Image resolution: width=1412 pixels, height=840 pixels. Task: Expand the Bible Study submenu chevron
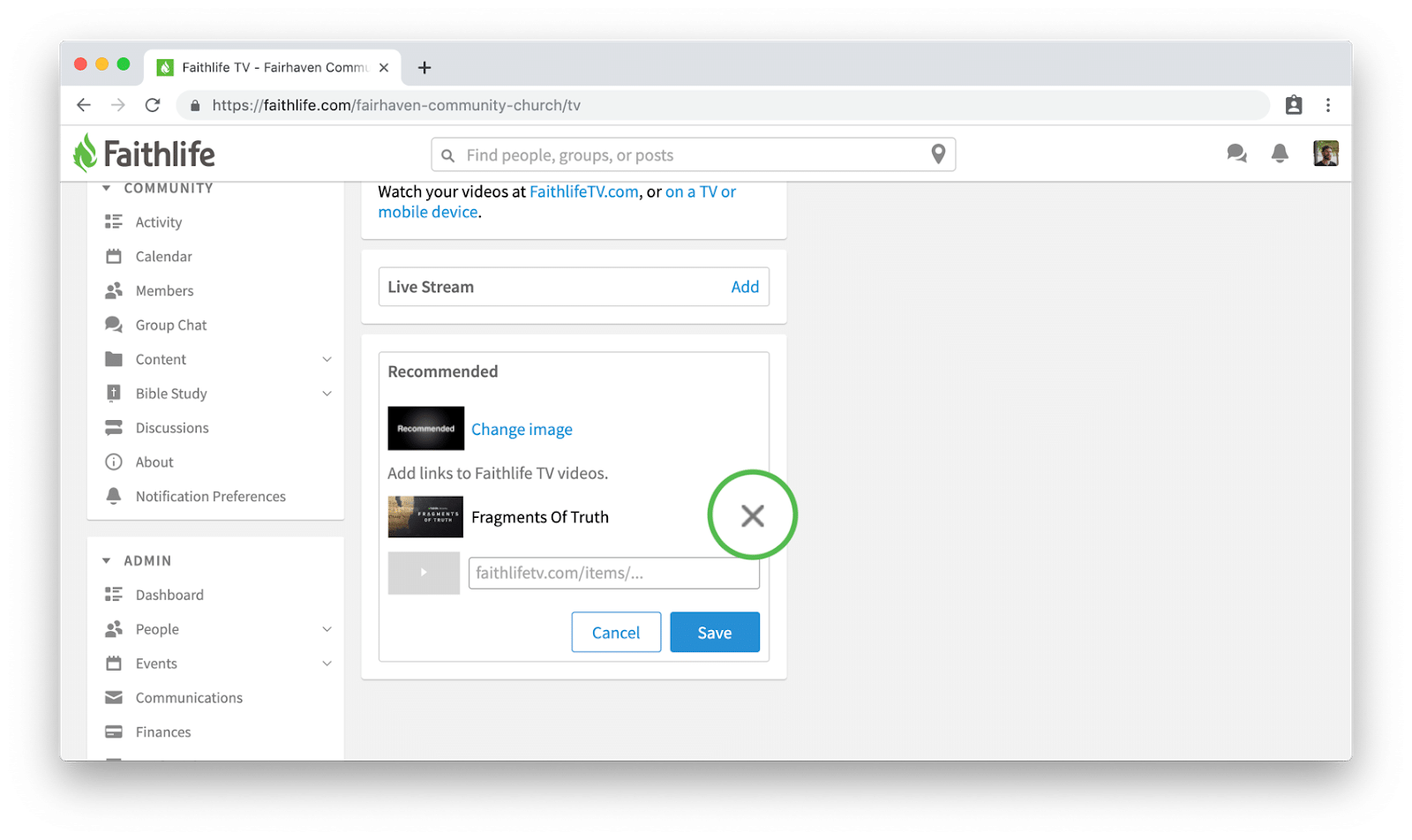tap(327, 394)
